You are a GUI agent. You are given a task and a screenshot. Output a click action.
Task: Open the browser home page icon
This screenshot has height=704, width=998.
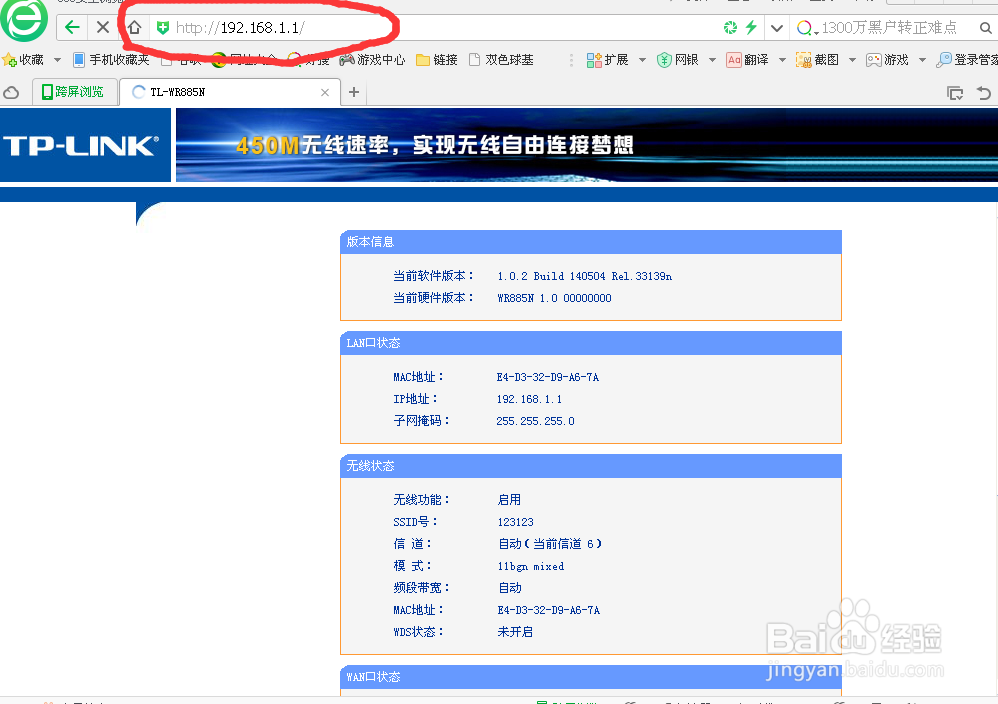tap(134, 27)
